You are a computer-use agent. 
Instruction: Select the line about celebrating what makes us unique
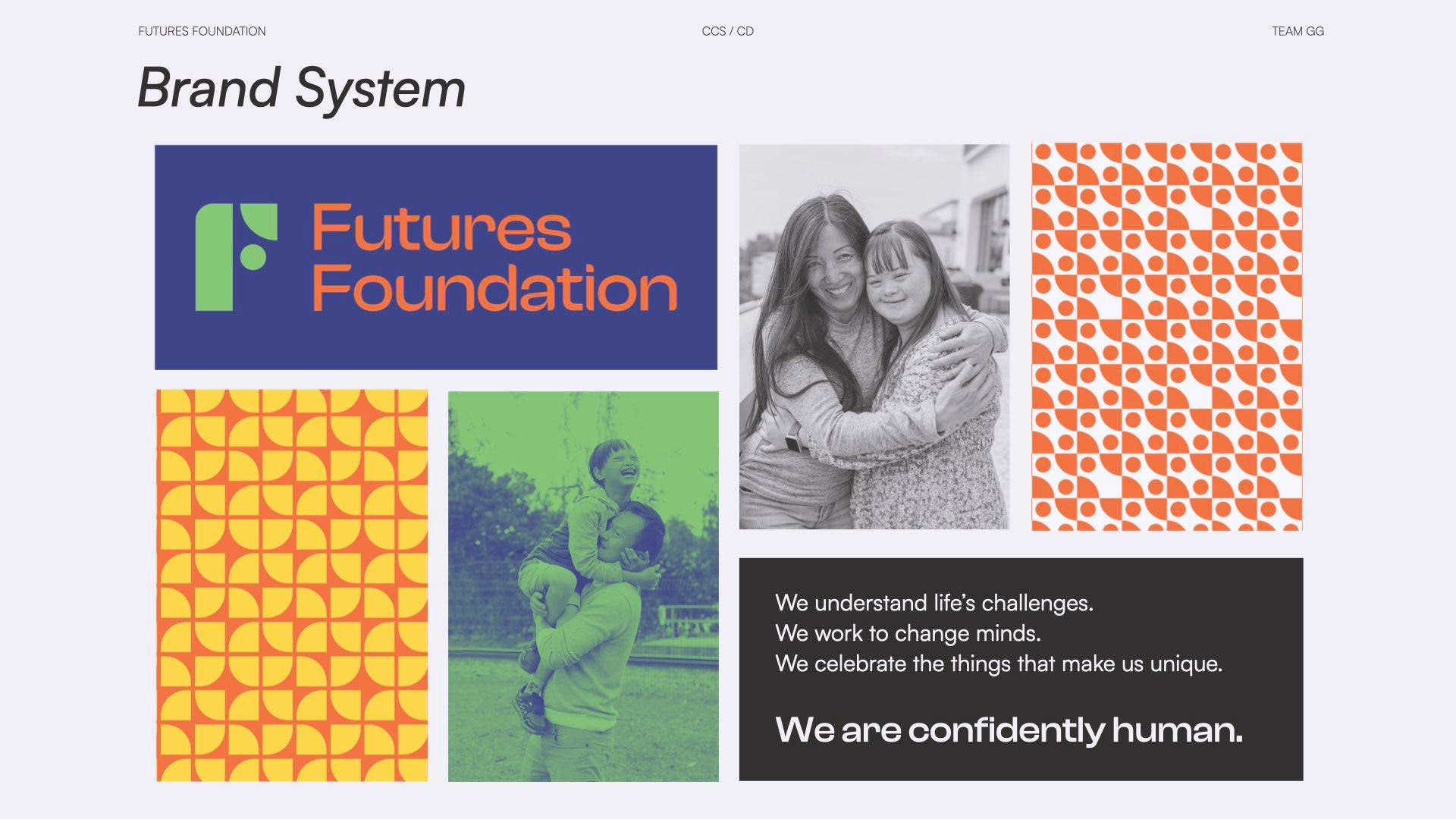(x=999, y=664)
